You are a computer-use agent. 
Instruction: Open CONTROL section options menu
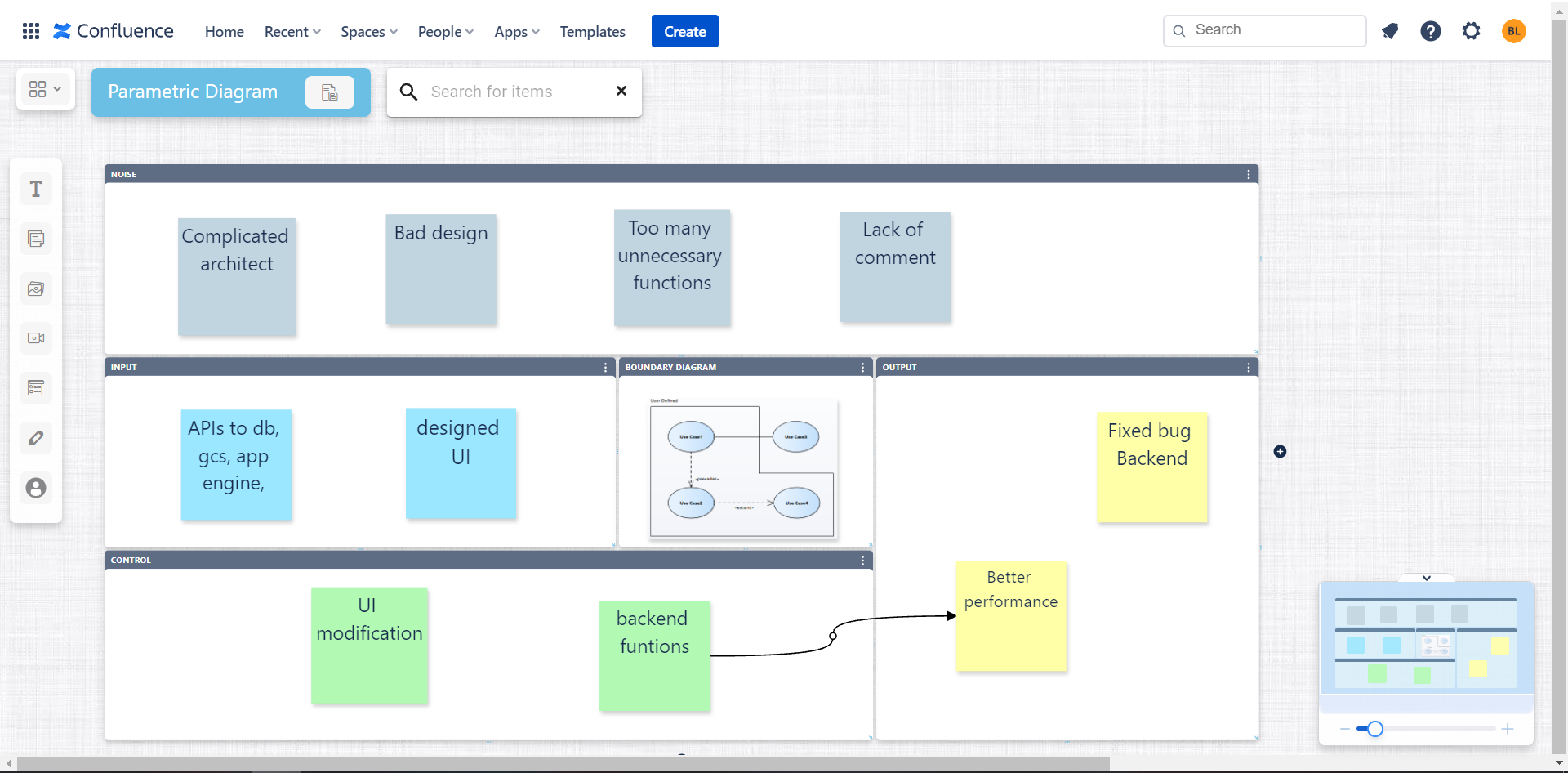pos(862,561)
